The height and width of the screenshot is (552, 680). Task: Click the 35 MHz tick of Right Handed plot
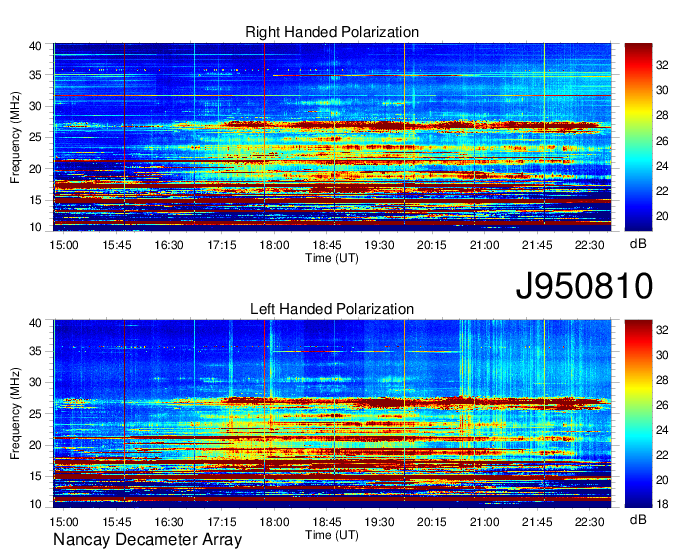(35, 75)
